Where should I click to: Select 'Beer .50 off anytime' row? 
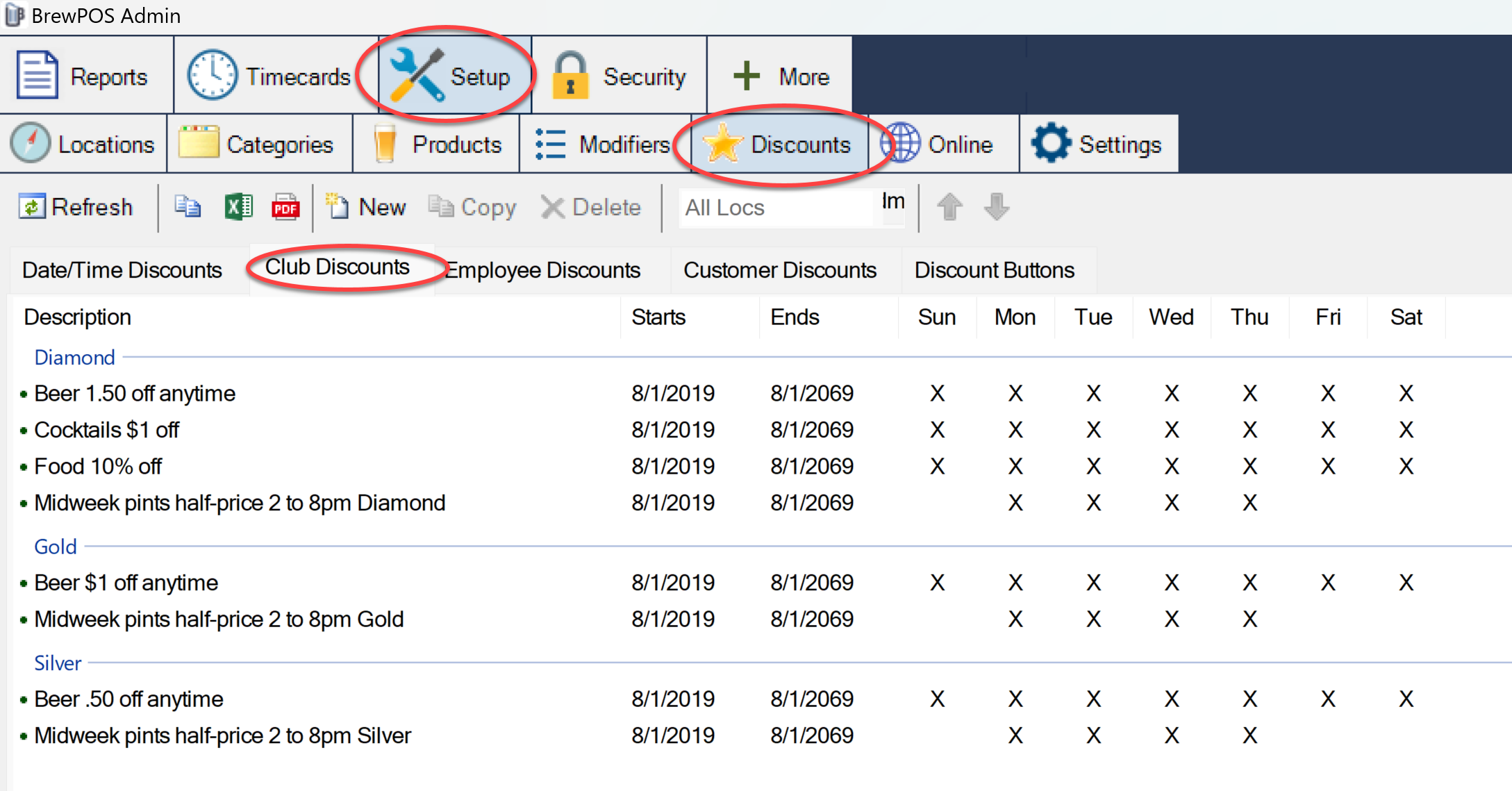(x=729, y=699)
